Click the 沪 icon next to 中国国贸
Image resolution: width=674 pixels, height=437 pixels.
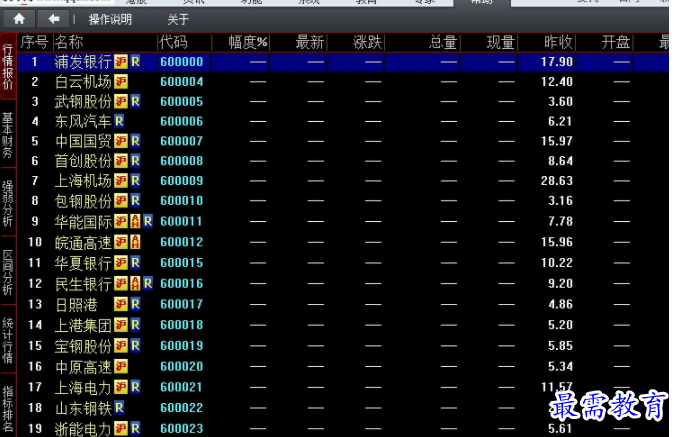point(121,141)
